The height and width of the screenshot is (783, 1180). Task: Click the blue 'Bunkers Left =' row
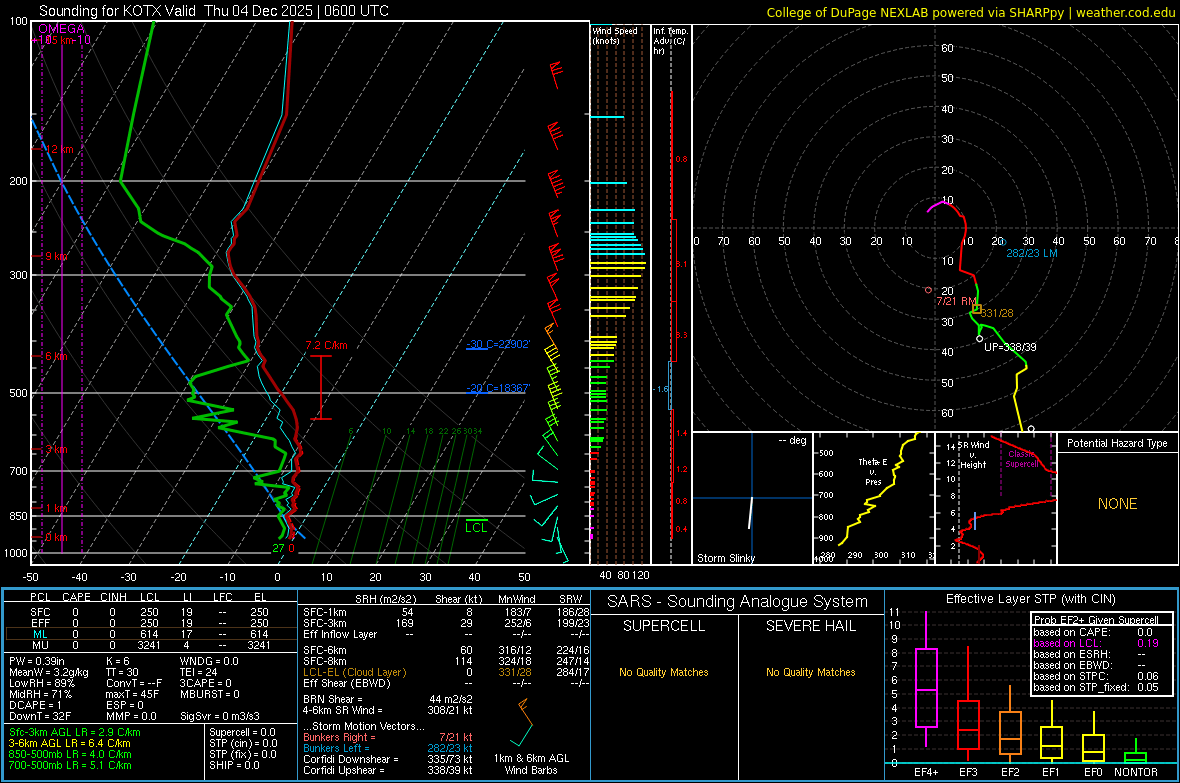[x=388, y=748]
